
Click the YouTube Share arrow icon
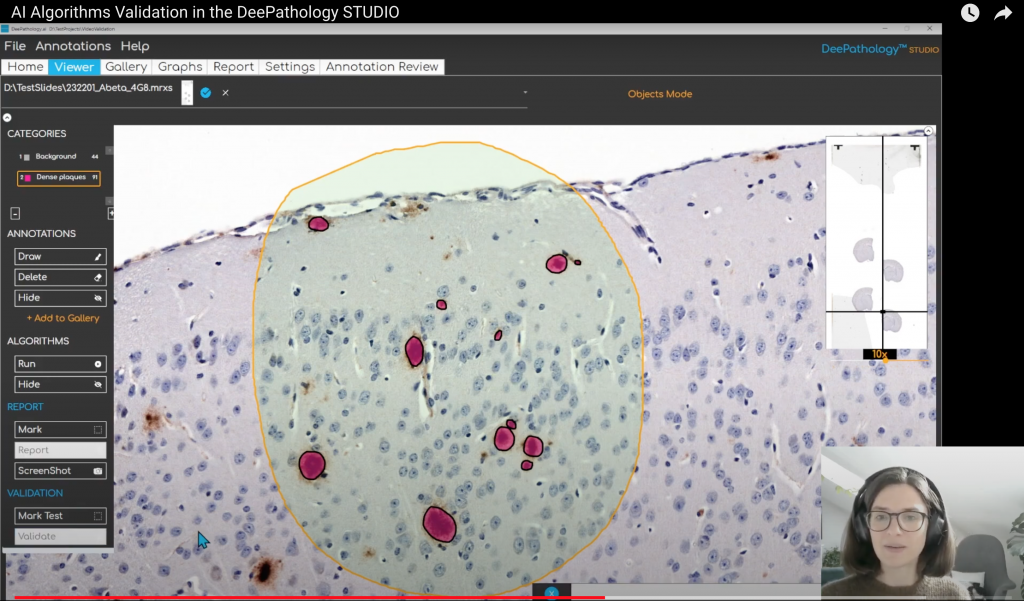tap(1002, 13)
